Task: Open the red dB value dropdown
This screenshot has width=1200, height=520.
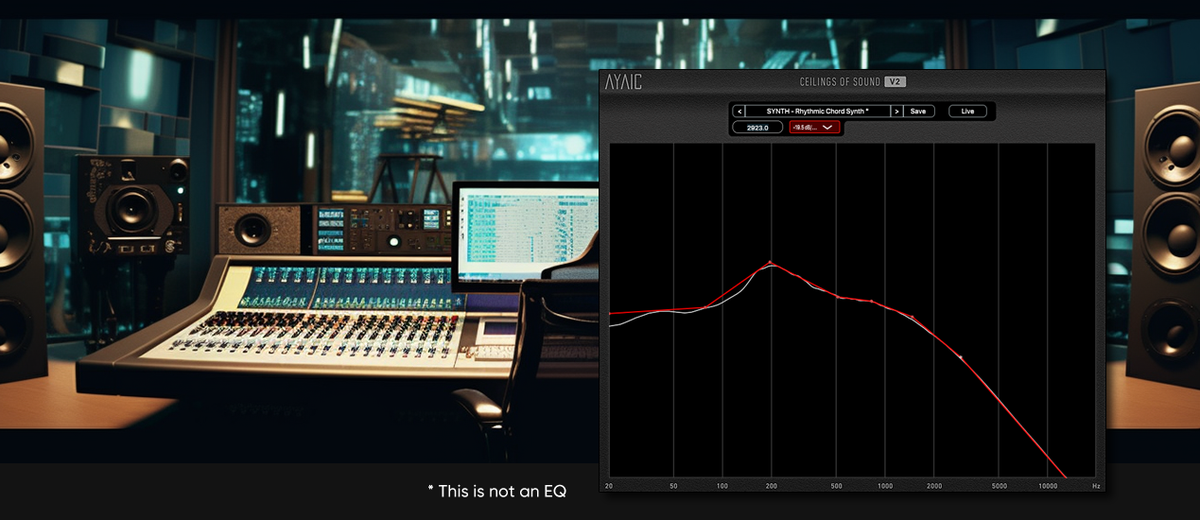Action: coord(815,127)
